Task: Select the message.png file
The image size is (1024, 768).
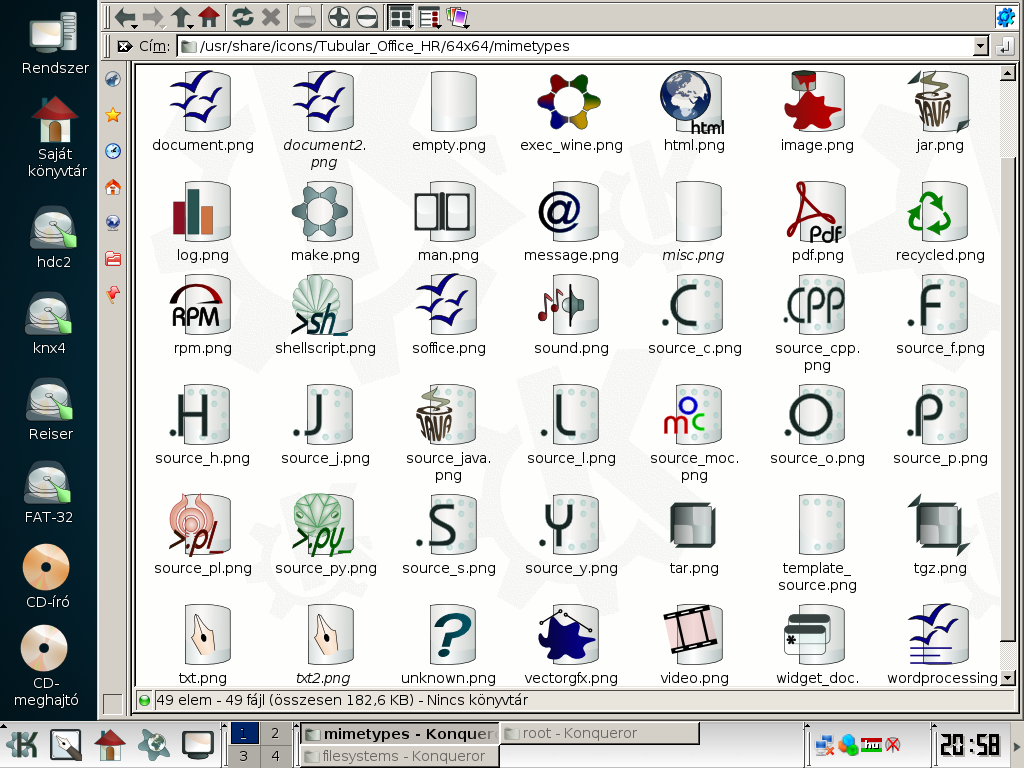Action: click(571, 221)
